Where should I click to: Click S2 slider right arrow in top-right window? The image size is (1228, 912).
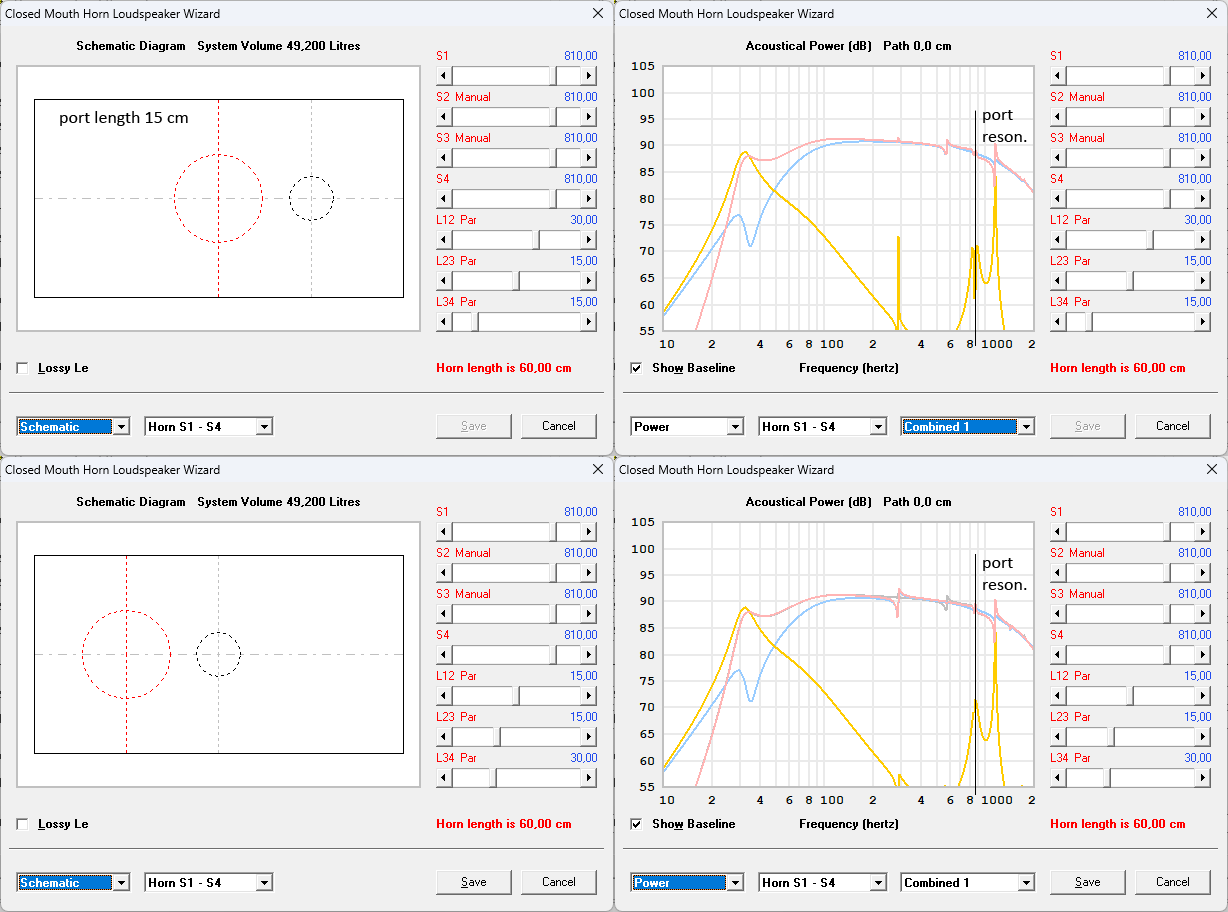1203,117
